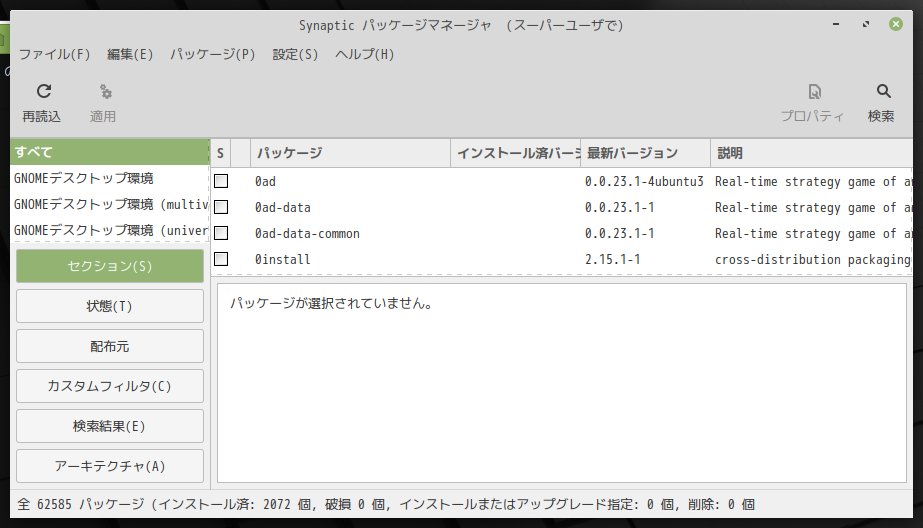Maximize the Synaptic window

pos(866,24)
